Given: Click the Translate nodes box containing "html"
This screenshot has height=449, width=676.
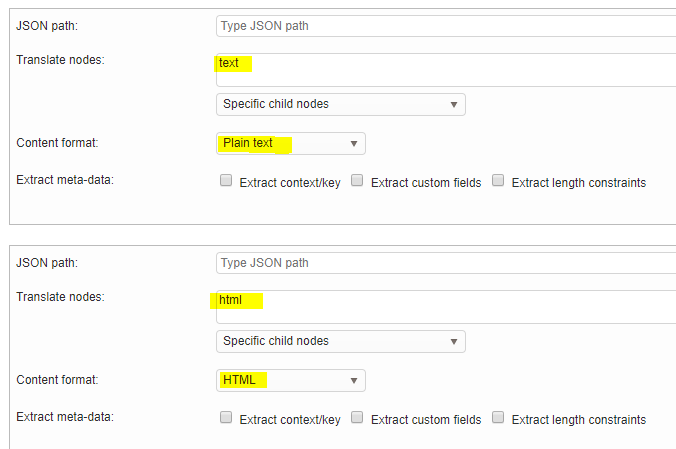Looking at the screenshot, I should tap(445, 306).
